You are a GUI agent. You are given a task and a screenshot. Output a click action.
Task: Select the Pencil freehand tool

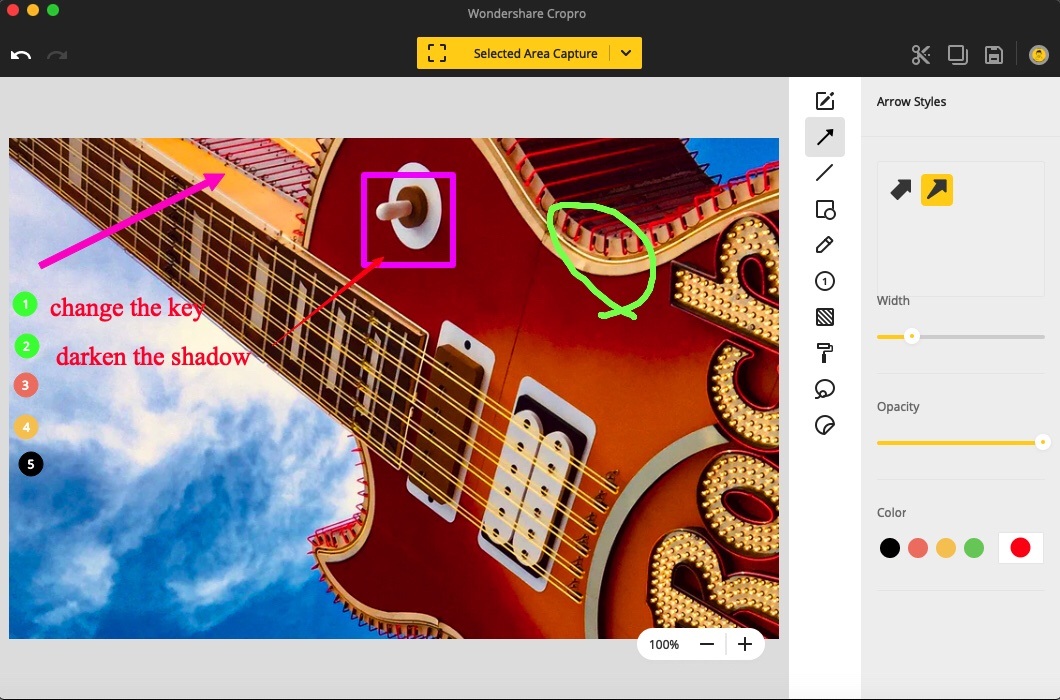click(824, 244)
